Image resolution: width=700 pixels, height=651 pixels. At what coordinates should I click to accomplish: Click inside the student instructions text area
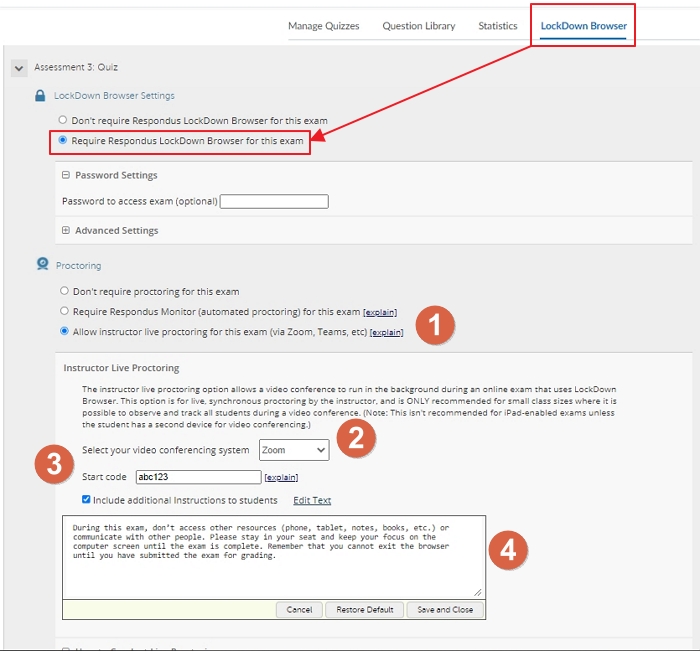click(x=274, y=557)
